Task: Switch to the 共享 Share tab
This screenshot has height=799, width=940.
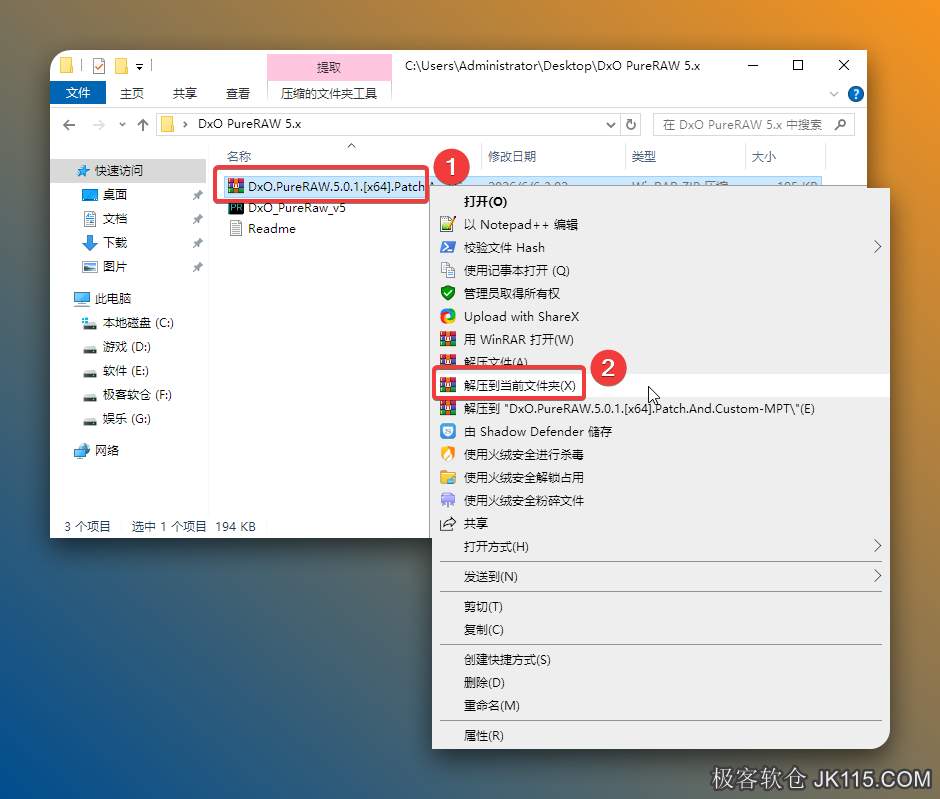Action: click(x=185, y=94)
